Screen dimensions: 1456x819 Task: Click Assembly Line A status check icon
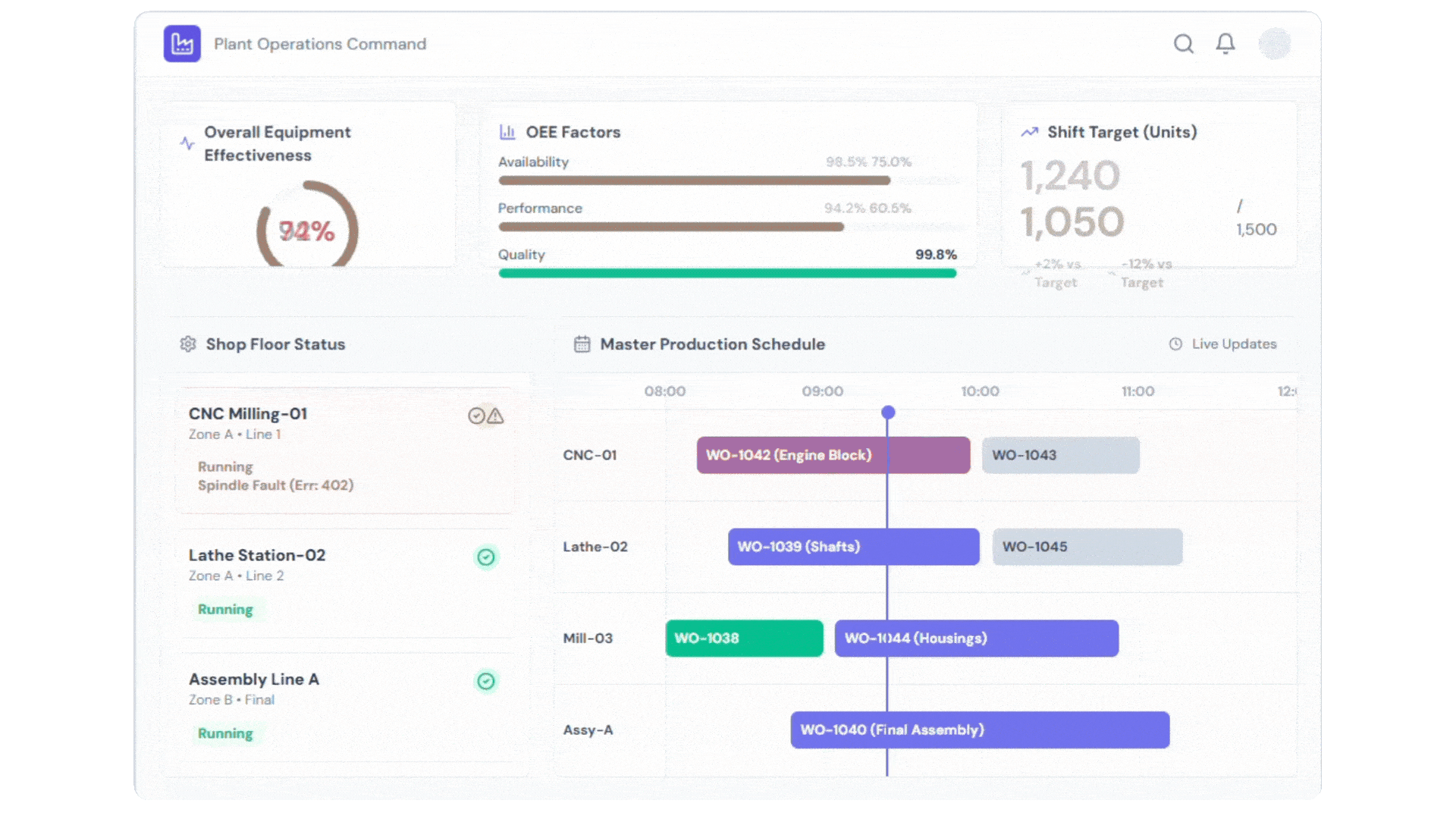pos(486,681)
